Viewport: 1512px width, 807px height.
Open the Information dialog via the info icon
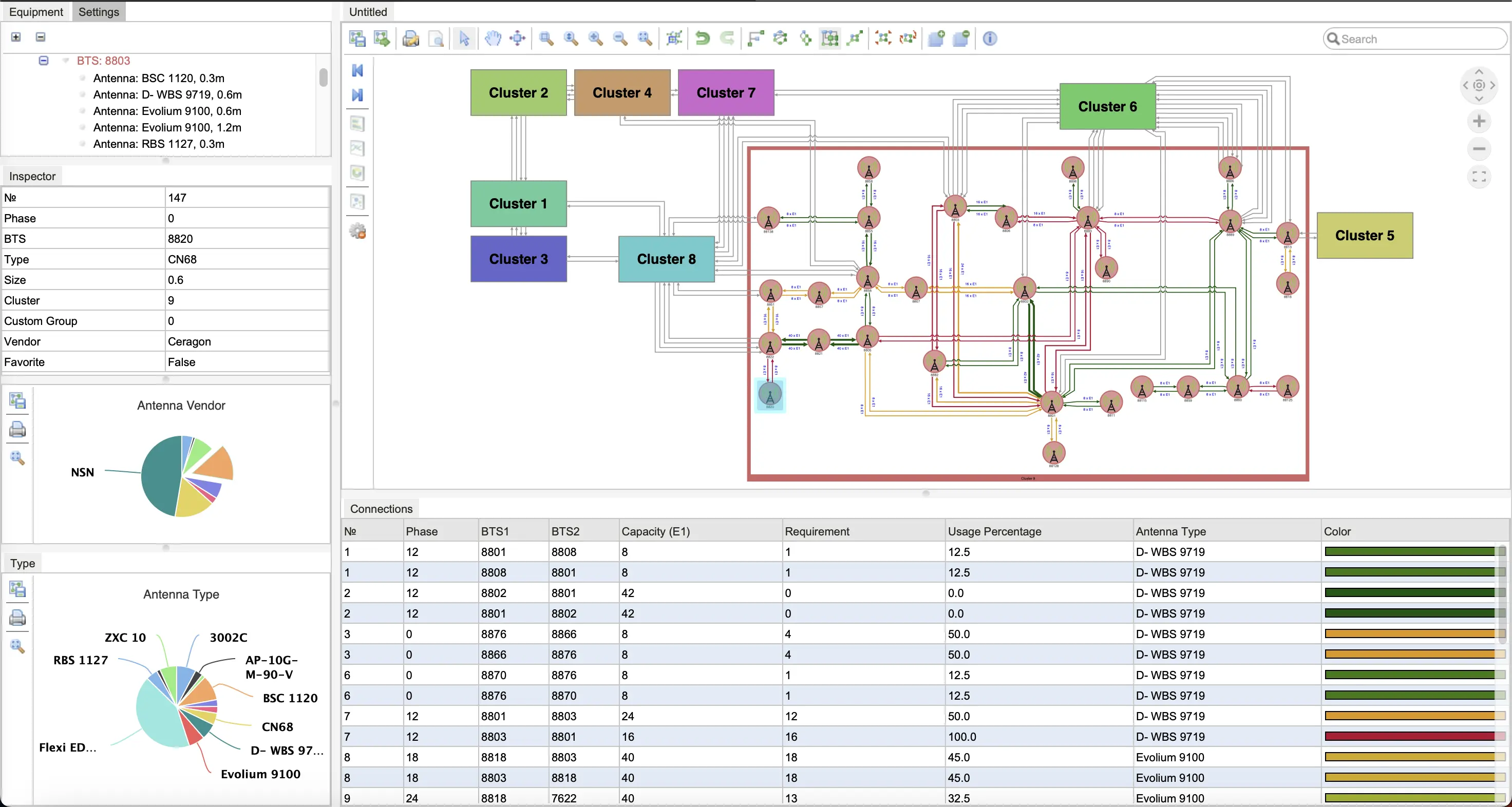click(x=990, y=39)
